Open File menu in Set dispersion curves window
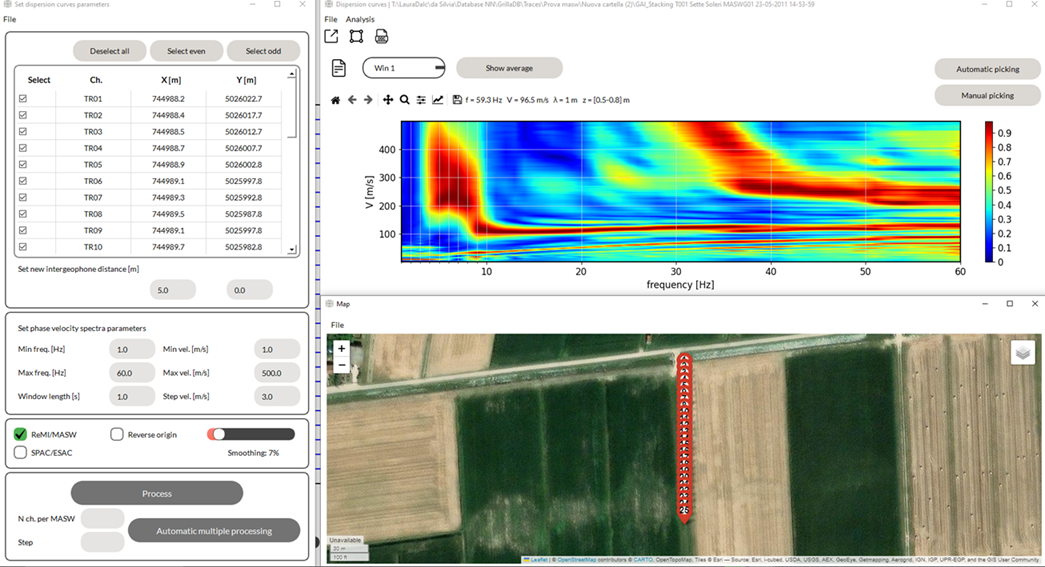 [9, 19]
